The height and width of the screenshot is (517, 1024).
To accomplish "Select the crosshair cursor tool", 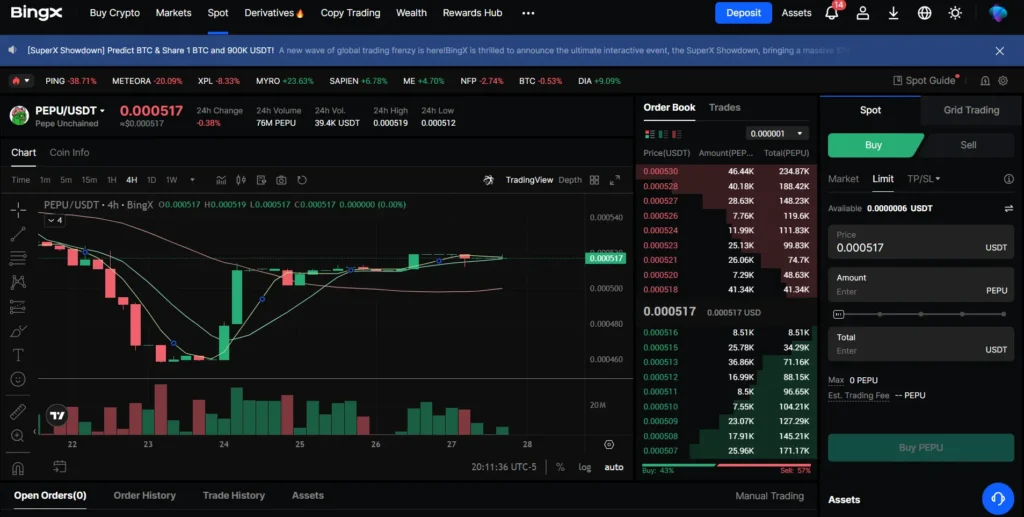I will tap(18, 209).
